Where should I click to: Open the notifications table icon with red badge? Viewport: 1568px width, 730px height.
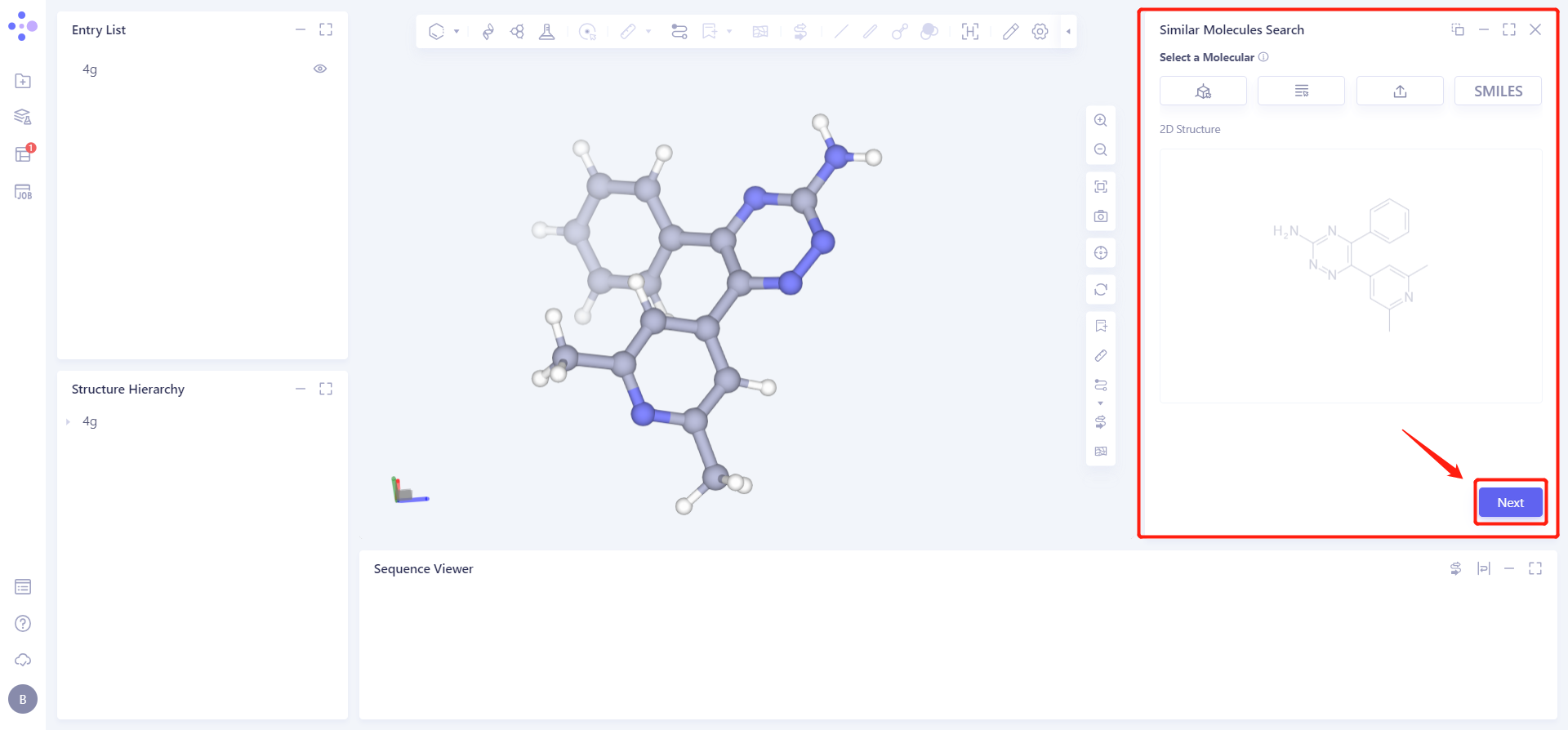pyautogui.click(x=24, y=154)
